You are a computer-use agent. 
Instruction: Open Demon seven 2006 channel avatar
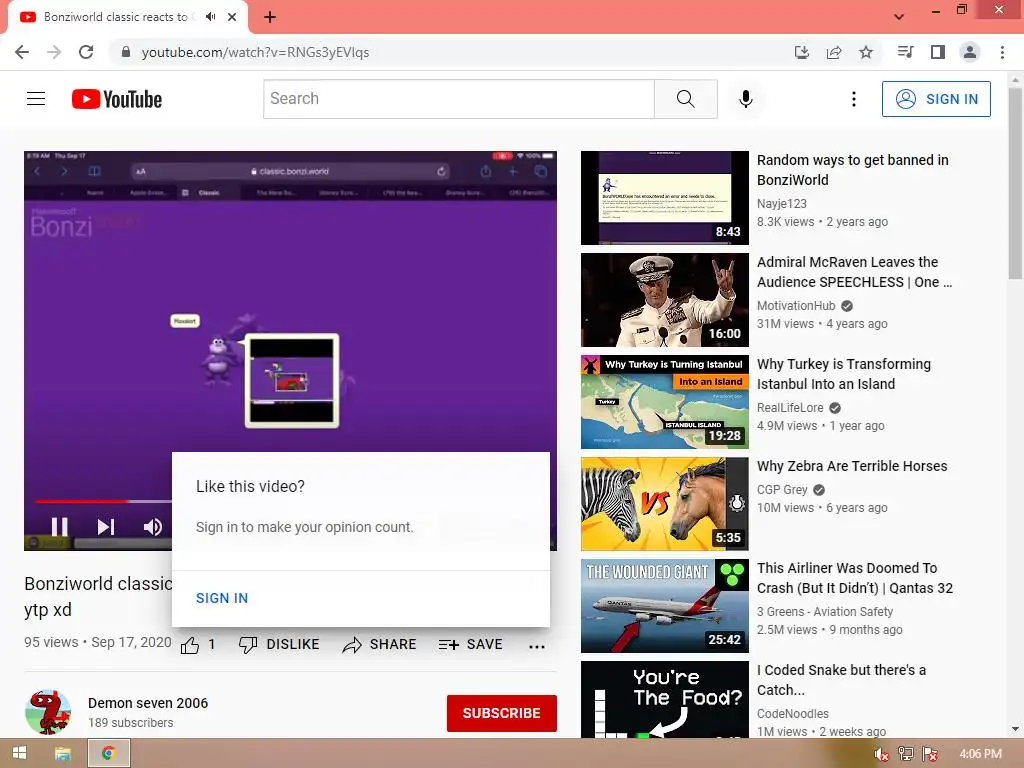point(48,712)
